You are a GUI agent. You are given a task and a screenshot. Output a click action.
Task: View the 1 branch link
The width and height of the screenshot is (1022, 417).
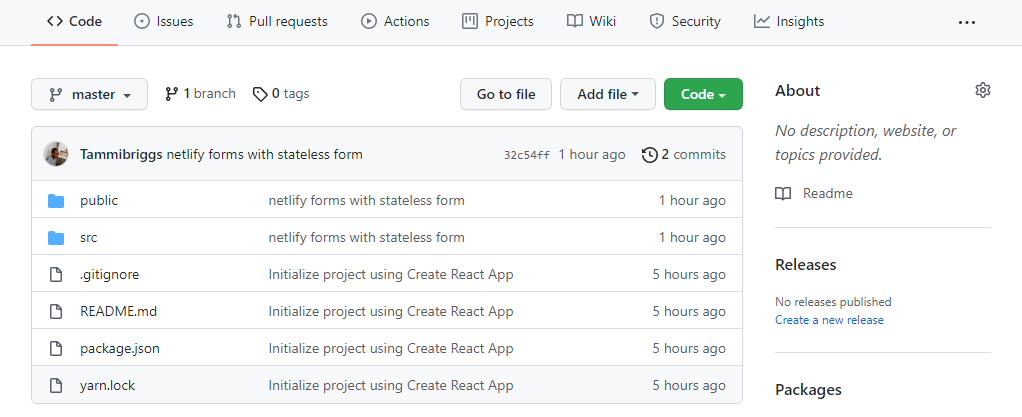(x=200, y=94)
